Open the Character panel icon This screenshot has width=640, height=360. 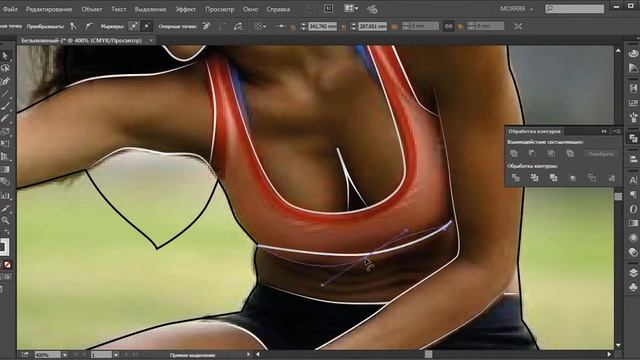[633, 180]
